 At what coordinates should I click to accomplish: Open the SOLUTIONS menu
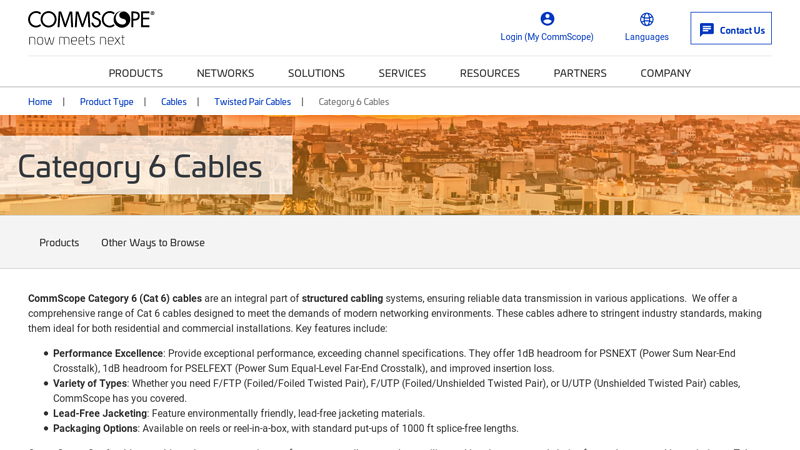(x=316, y=73)
